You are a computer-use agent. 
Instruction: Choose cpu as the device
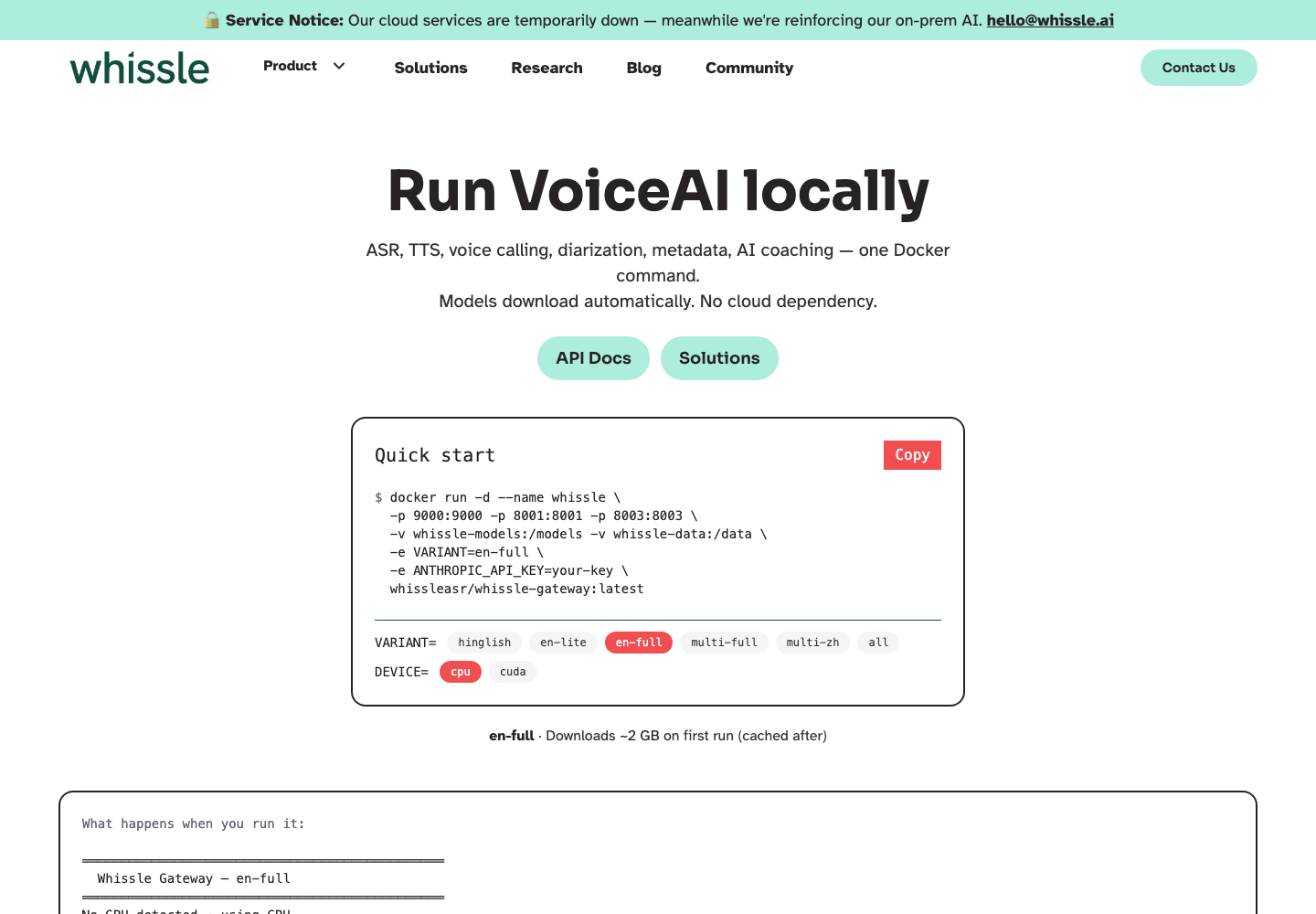(461, 672)
